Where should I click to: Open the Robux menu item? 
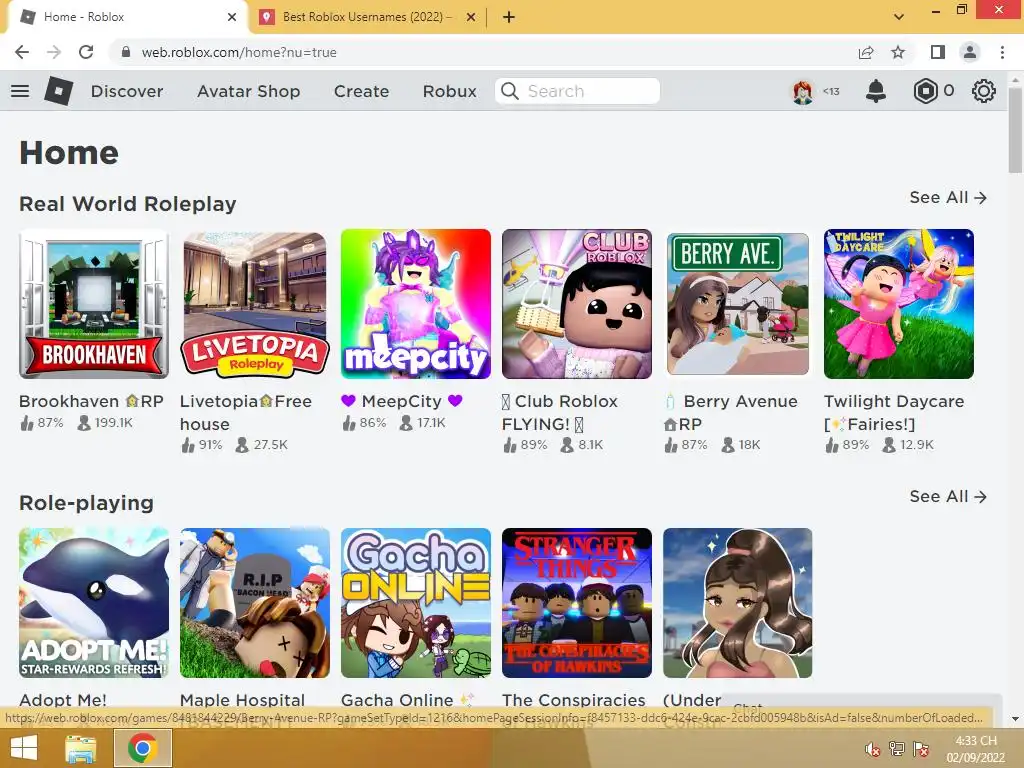click(x=449, y=91)
